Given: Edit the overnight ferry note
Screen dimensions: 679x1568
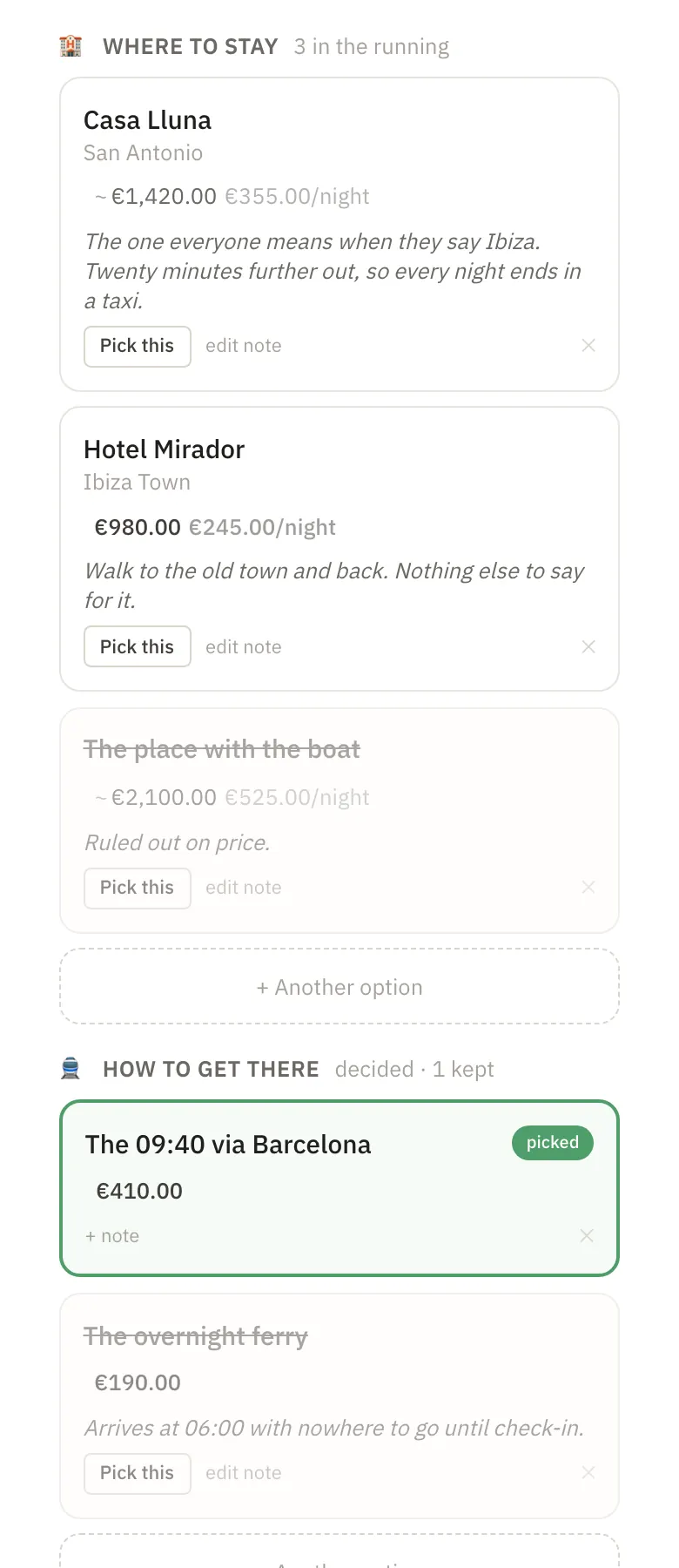Looking at the screenshot, I should click(244, 1473).
